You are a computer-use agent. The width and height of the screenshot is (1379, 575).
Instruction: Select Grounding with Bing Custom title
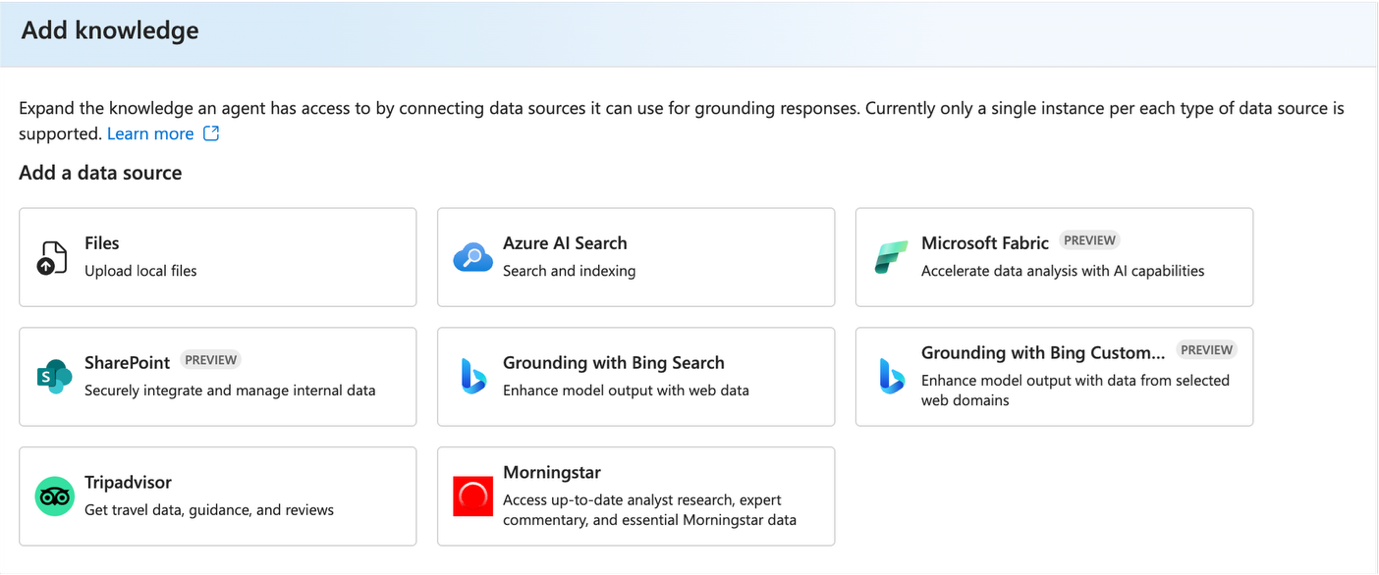click(x=1043, y=353)
